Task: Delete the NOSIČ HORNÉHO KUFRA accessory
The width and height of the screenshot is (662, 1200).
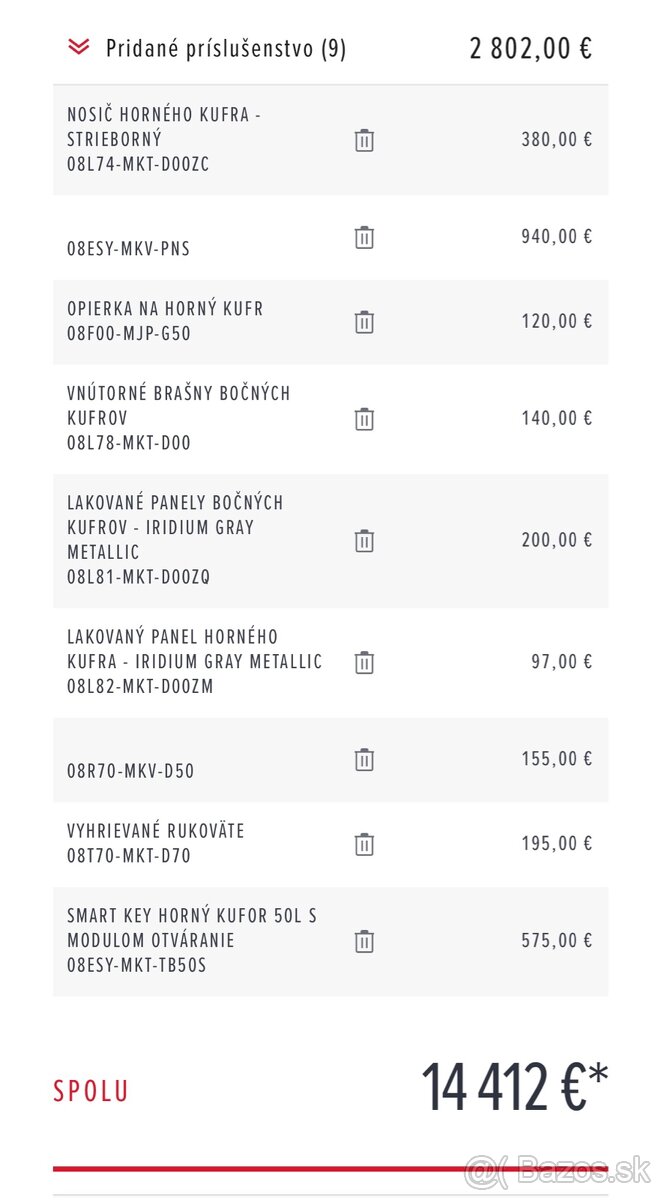Action: click(364, 140)
